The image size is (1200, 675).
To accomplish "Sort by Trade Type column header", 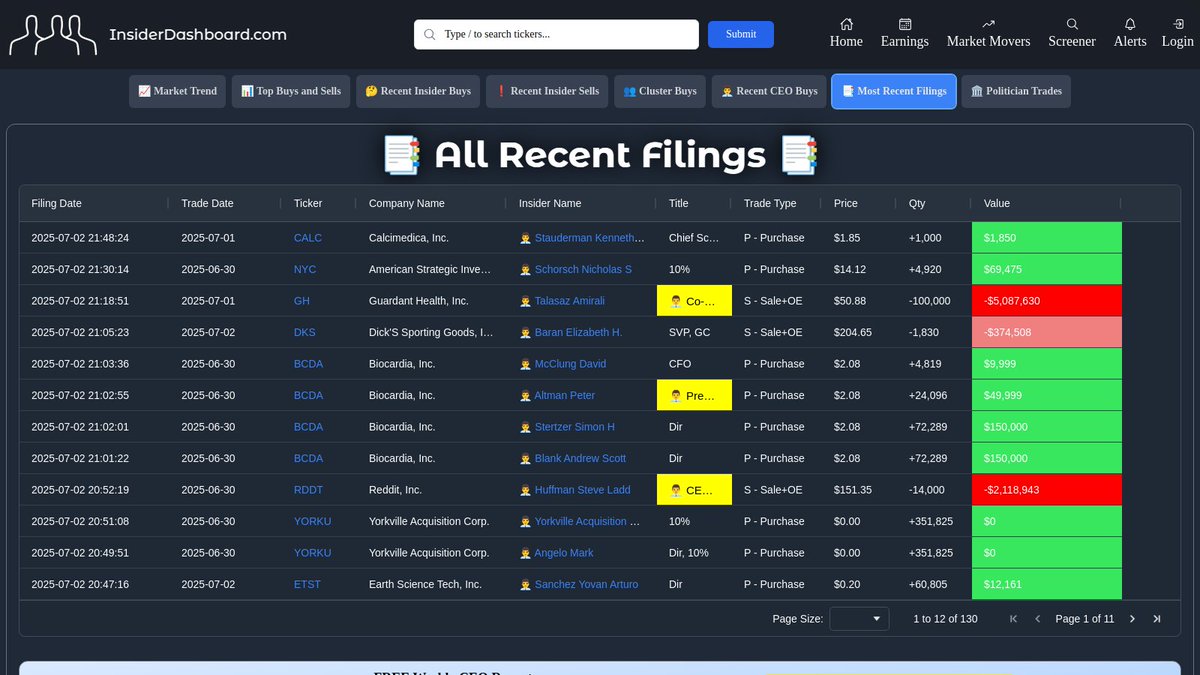I will coord(770,203).
